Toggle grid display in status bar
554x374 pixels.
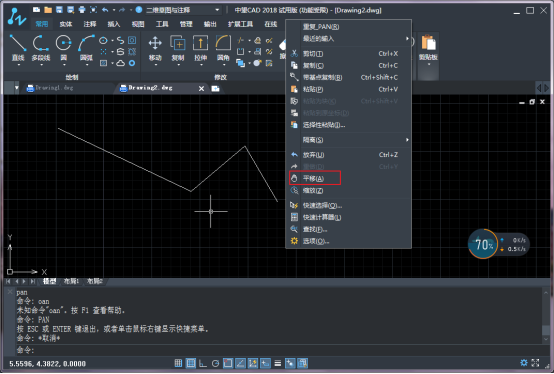pyautogui.click(x=191, y=363)
